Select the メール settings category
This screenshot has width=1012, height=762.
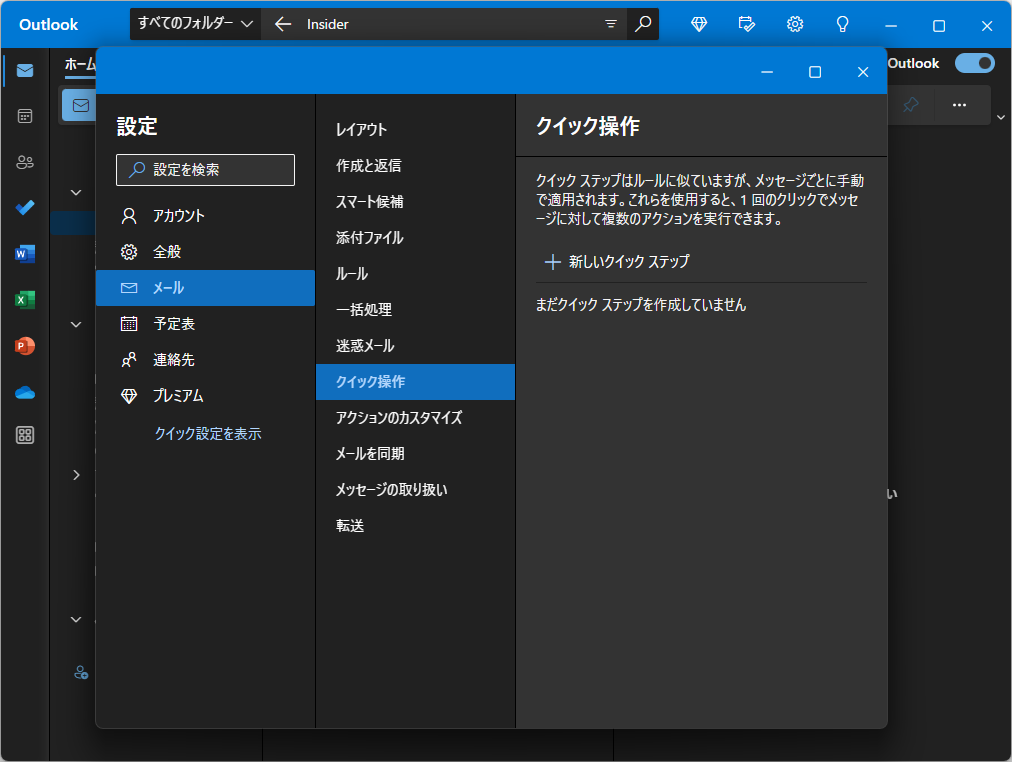(x=205, y=287)
